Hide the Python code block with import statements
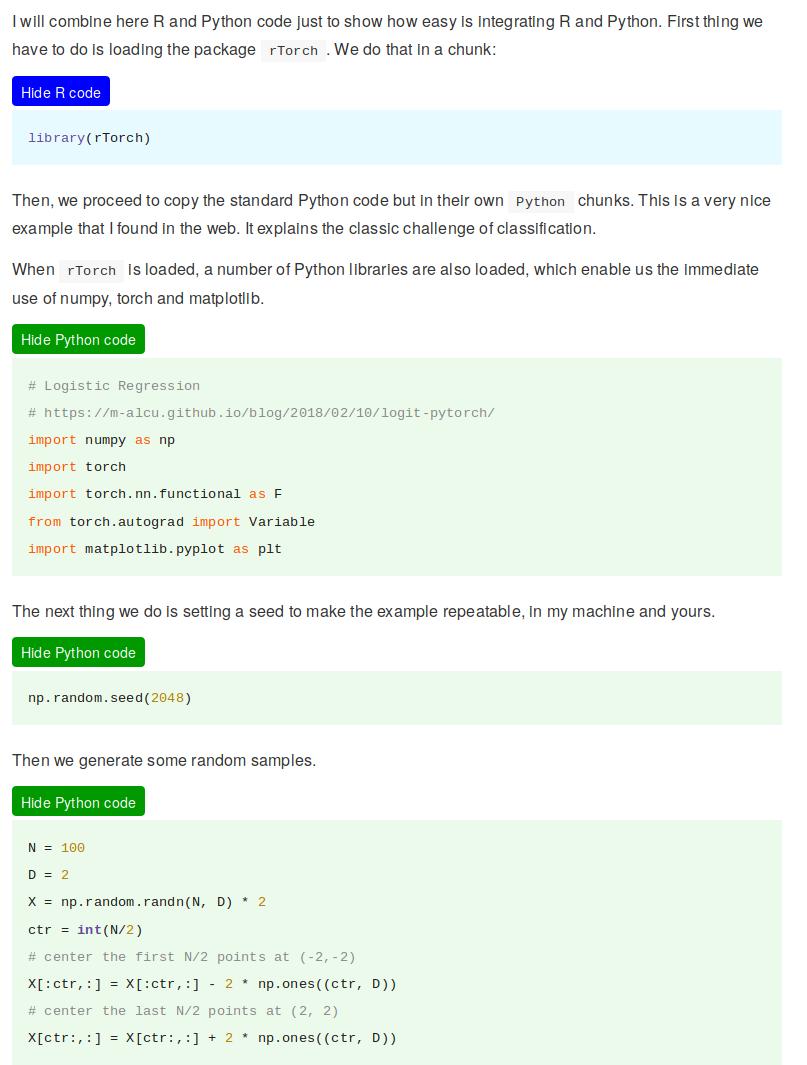The height and width of the screenshot is (1065, 807). click(x=78, y=340)
